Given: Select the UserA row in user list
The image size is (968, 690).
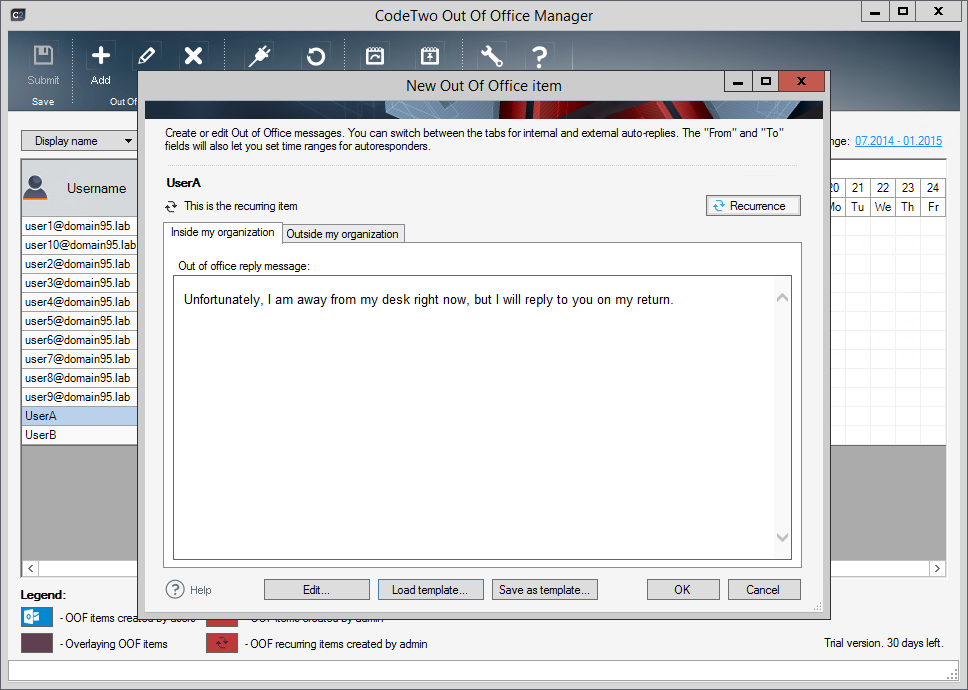Looking at the screenshot, I should click(80, 416).
